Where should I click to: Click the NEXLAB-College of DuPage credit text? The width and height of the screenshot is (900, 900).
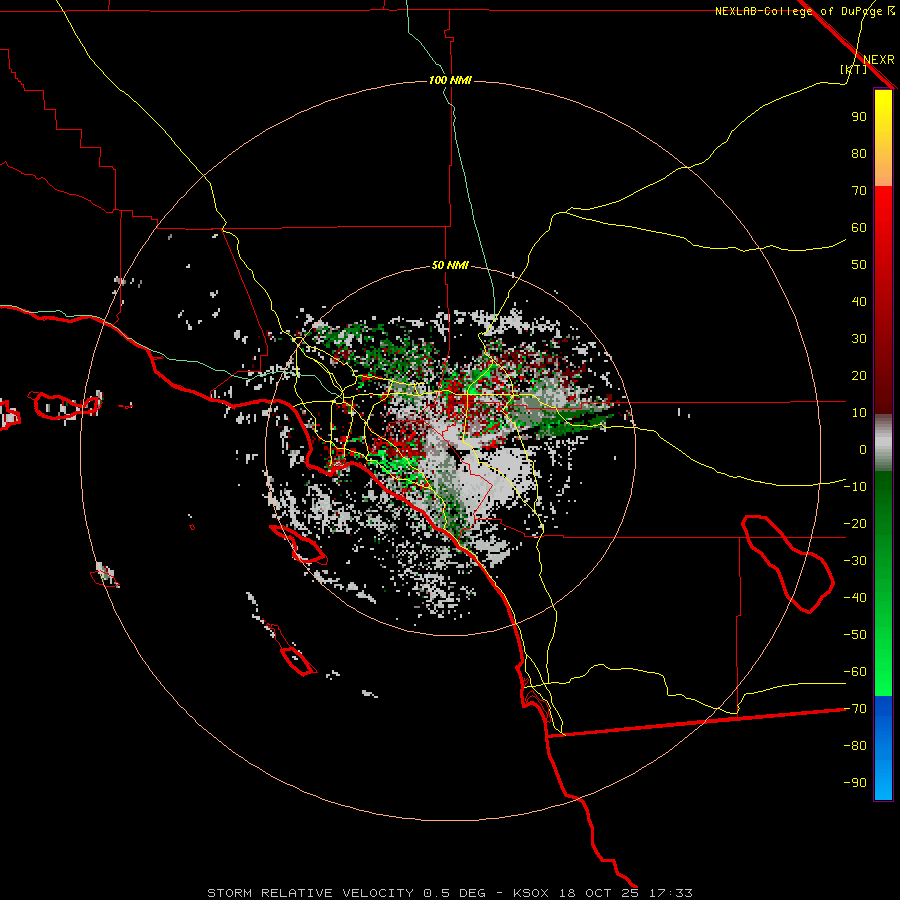click(804, 11)
